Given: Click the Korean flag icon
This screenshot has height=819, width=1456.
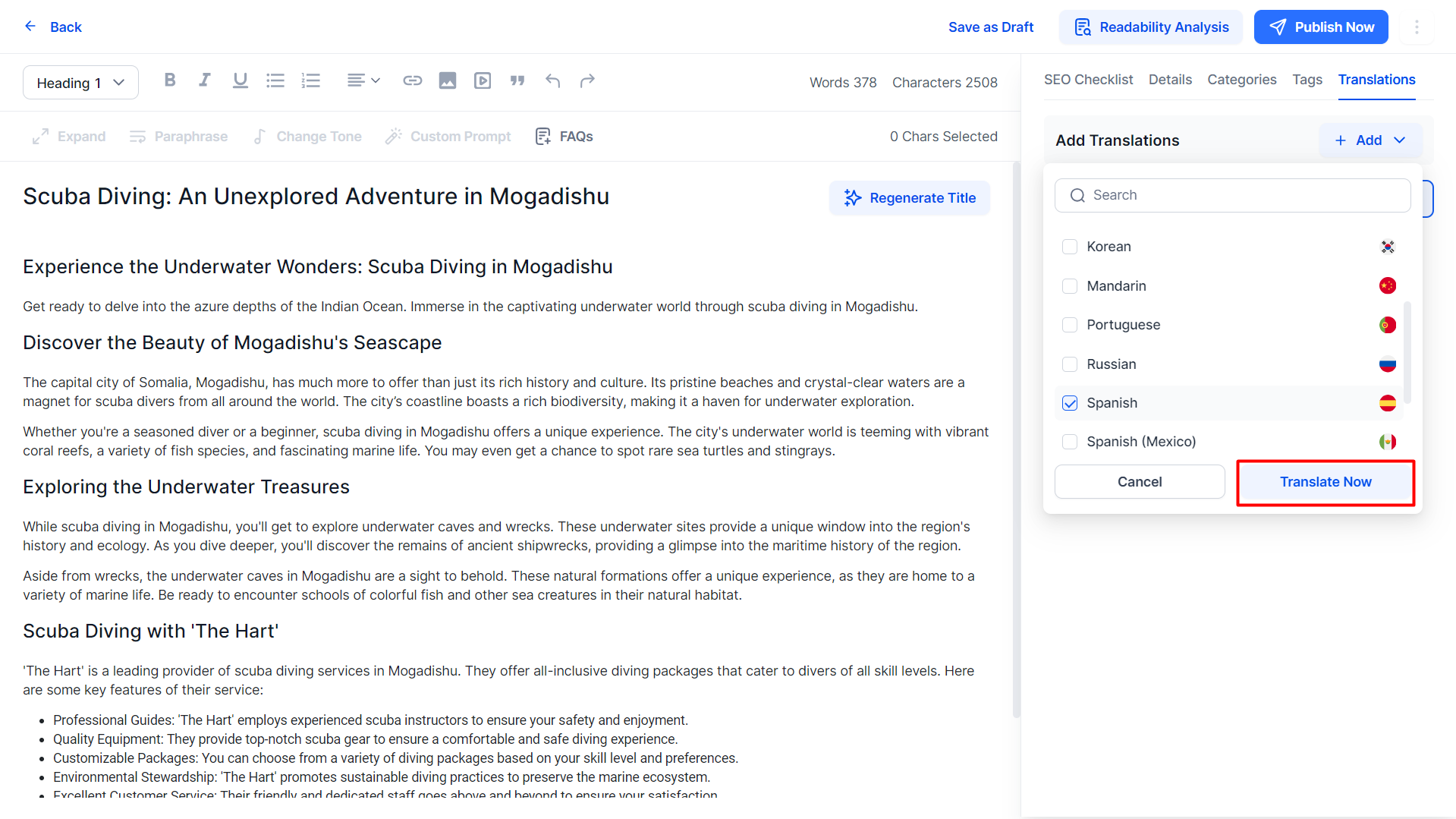Looking at the screenshot, I should coord(1388,247).
